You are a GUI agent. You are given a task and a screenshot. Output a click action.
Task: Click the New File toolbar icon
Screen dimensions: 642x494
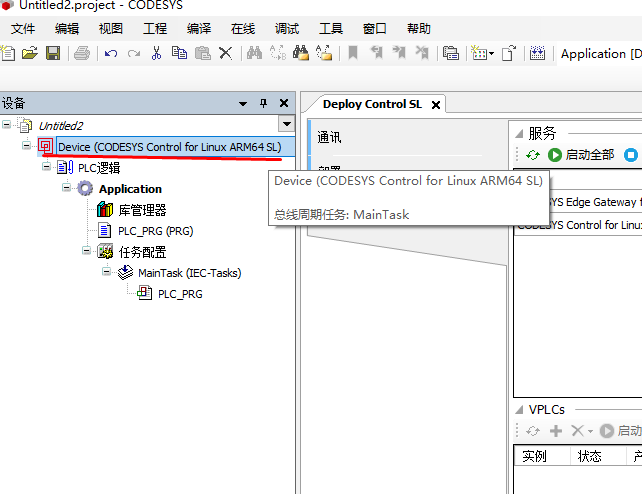pos(7,53)
